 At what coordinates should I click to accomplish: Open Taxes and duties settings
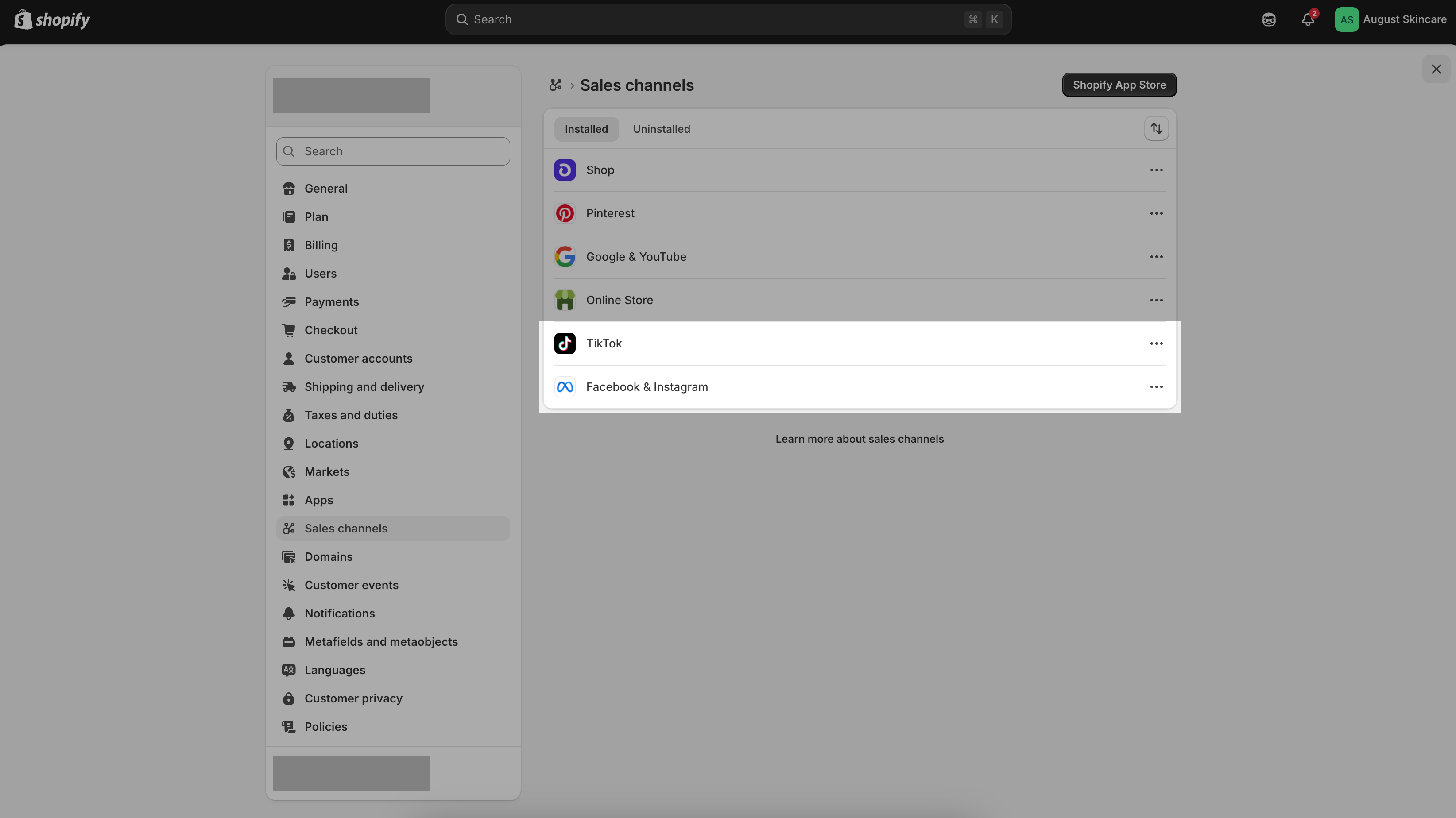pyautogui.click(x=393, y=415)
